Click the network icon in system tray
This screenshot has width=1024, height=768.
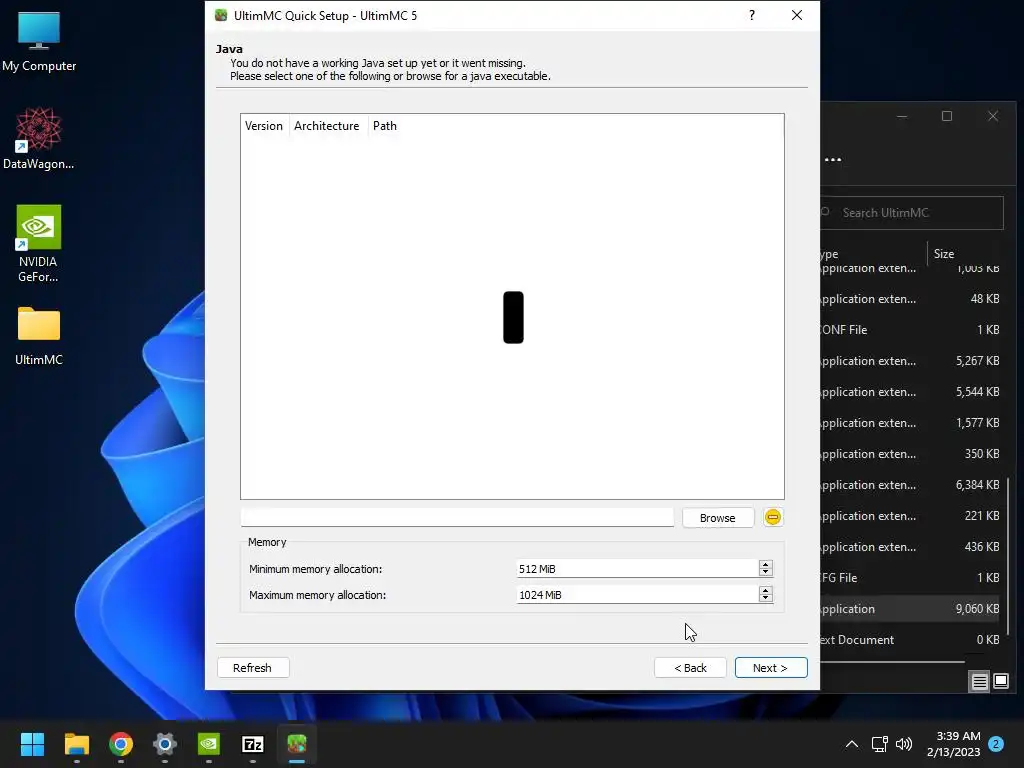pos(879,744)
